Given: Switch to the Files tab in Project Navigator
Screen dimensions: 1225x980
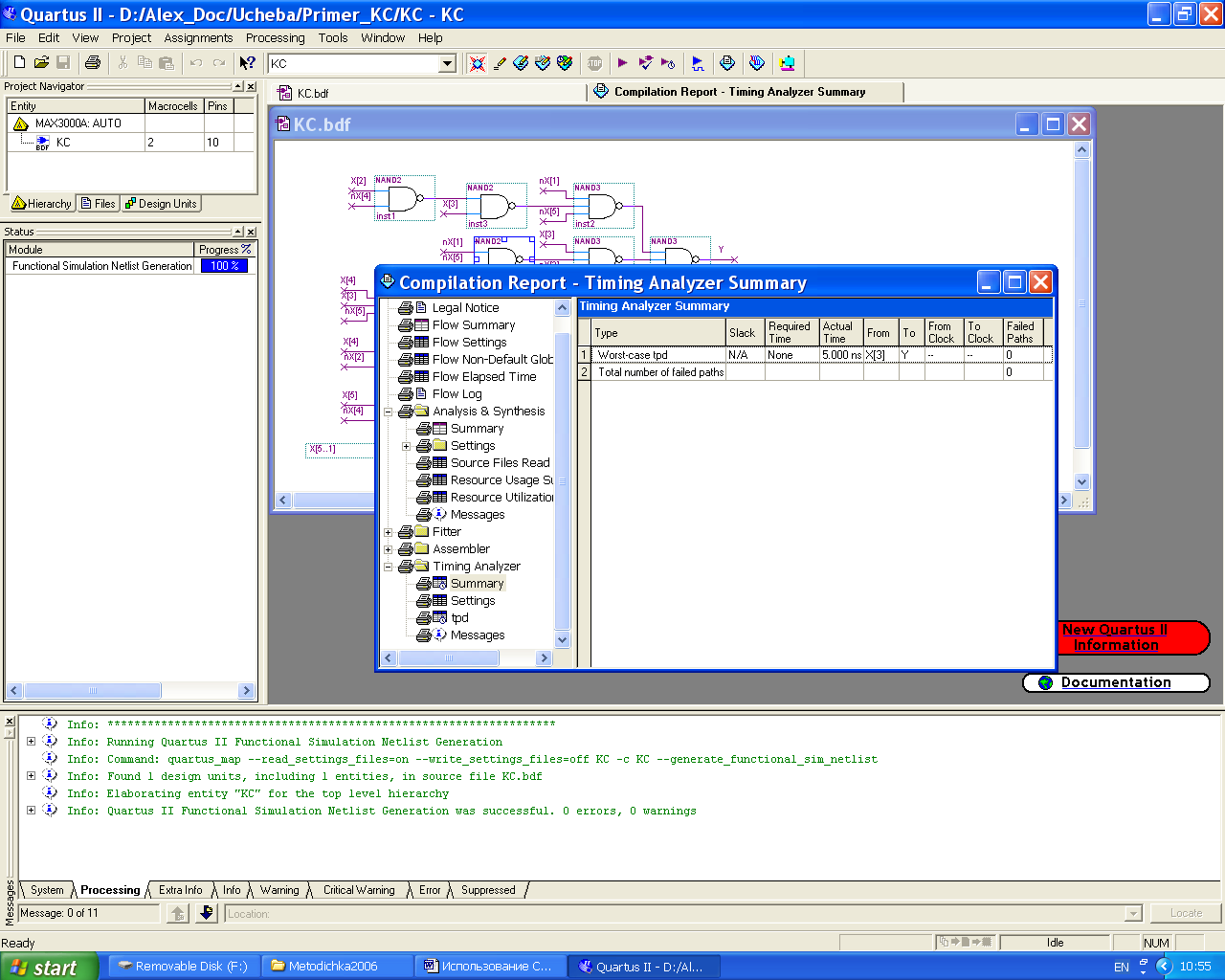Looking at the screenshot, I should tap(99, 204).
